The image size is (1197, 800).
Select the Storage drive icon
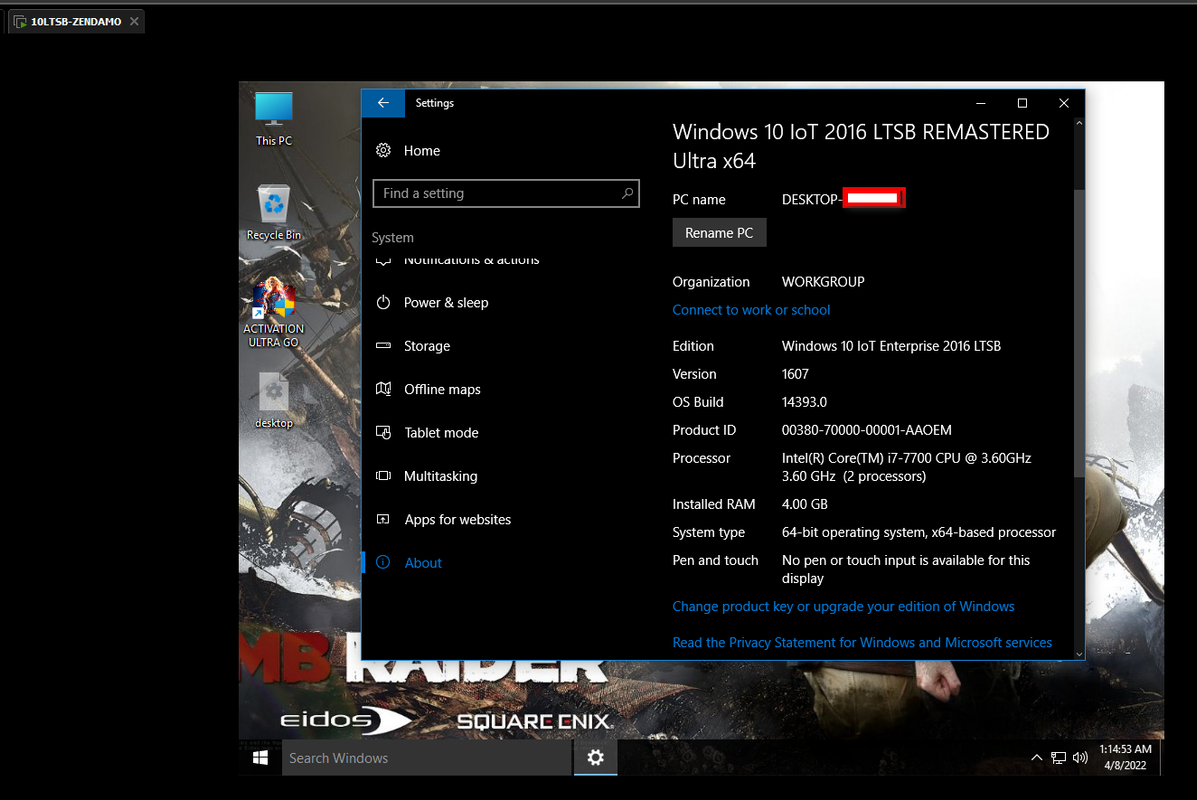(383, 346)
